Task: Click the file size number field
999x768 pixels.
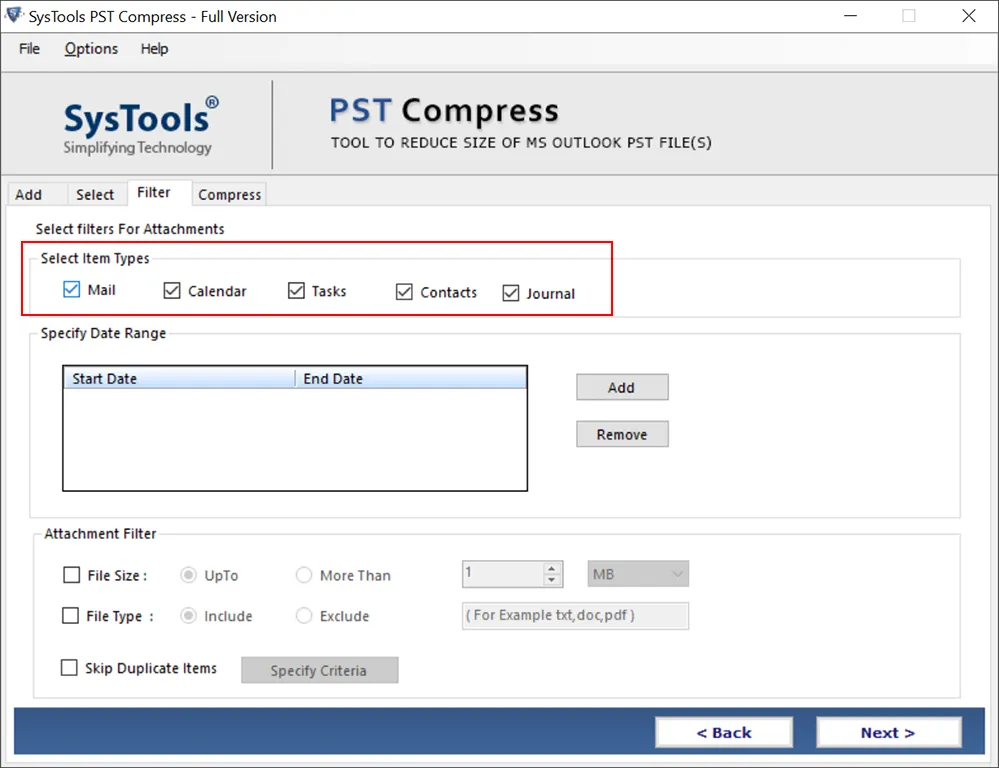Action: [x=503, y=574]
